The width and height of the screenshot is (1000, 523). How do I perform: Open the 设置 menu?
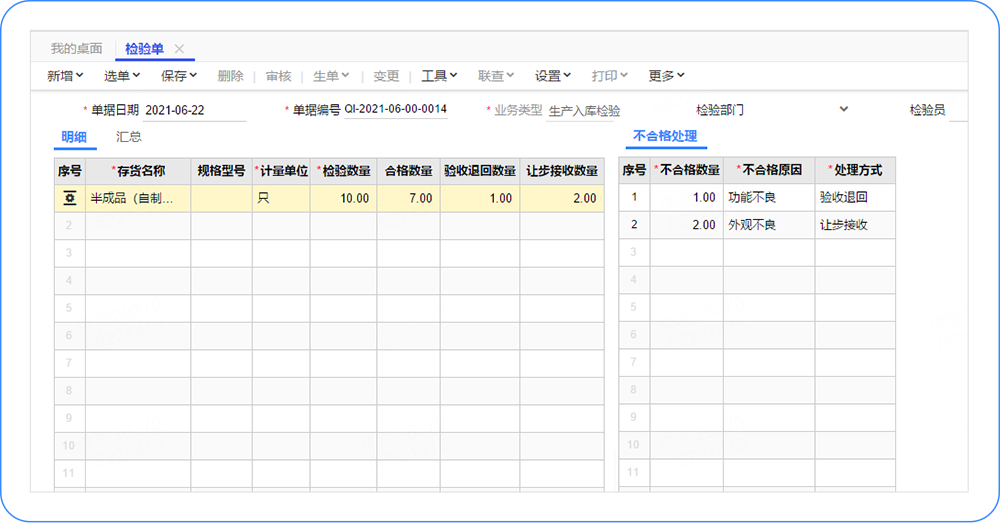[x=552, y=76]
